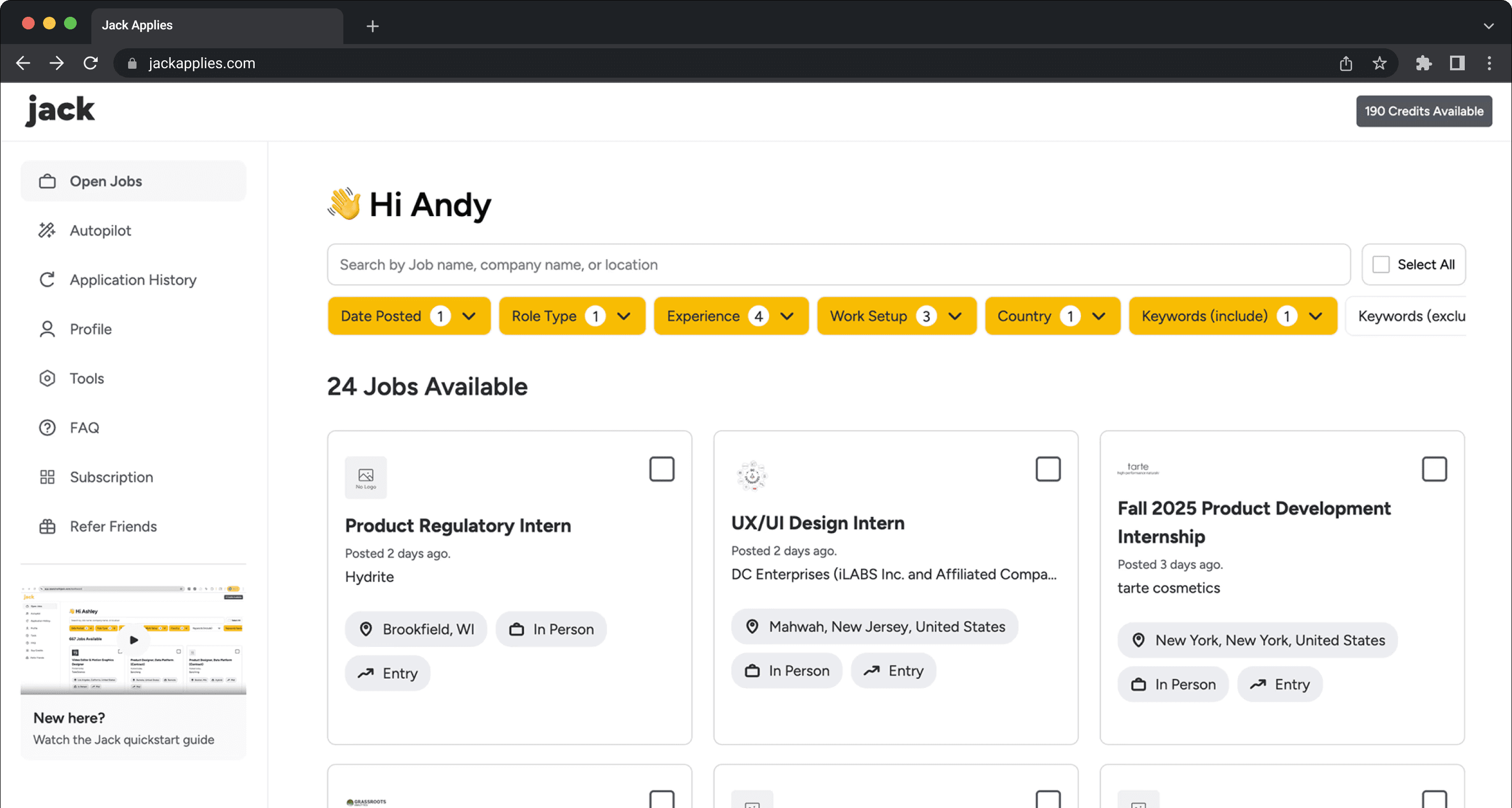Screen dimensions: 1512x808
Task: Tick the UX/UI Design Intern checkbox
Action: [x=1048, y=469]
